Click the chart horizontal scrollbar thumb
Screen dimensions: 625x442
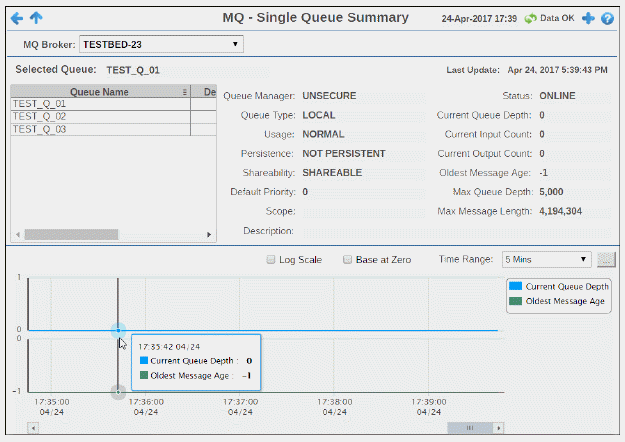click(466, 428)
